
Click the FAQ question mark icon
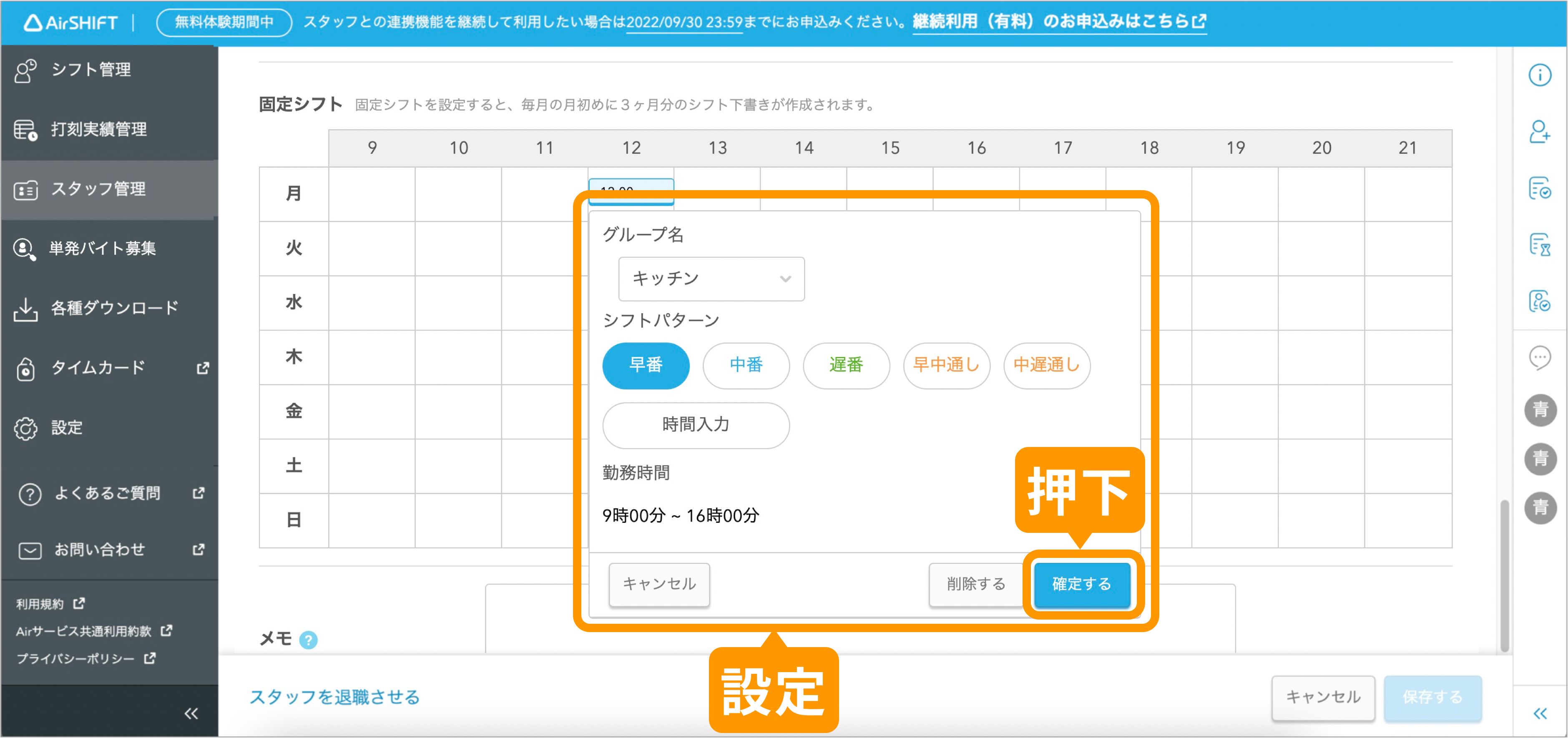coord(30,494)
